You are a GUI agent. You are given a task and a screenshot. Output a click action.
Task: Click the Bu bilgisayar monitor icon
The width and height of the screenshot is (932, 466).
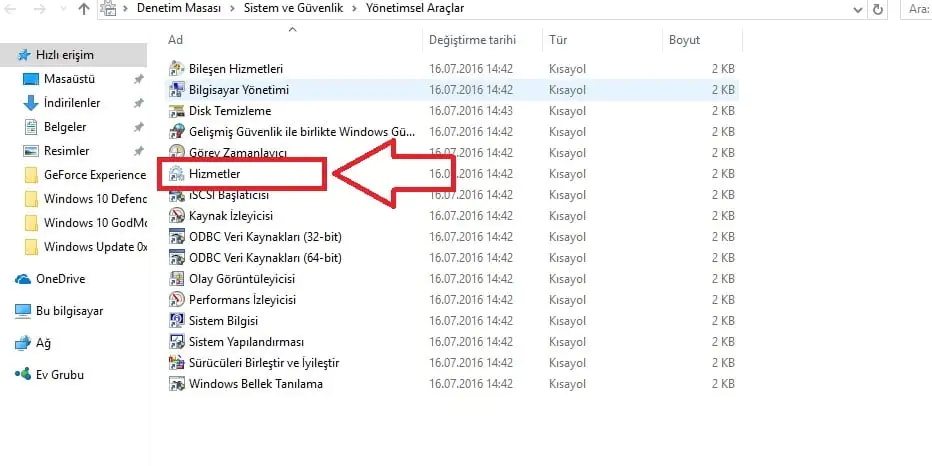pyautogui.click(x=23, y=311)
